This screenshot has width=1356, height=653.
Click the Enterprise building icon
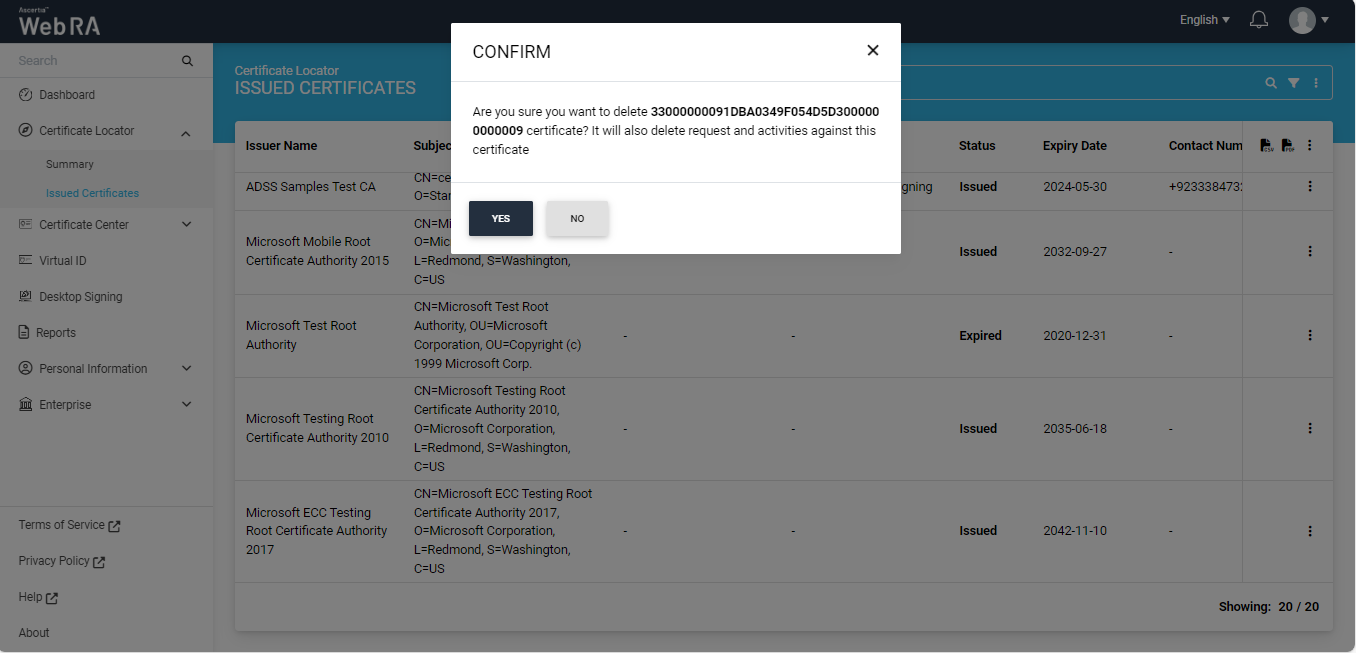coord(26,405)
